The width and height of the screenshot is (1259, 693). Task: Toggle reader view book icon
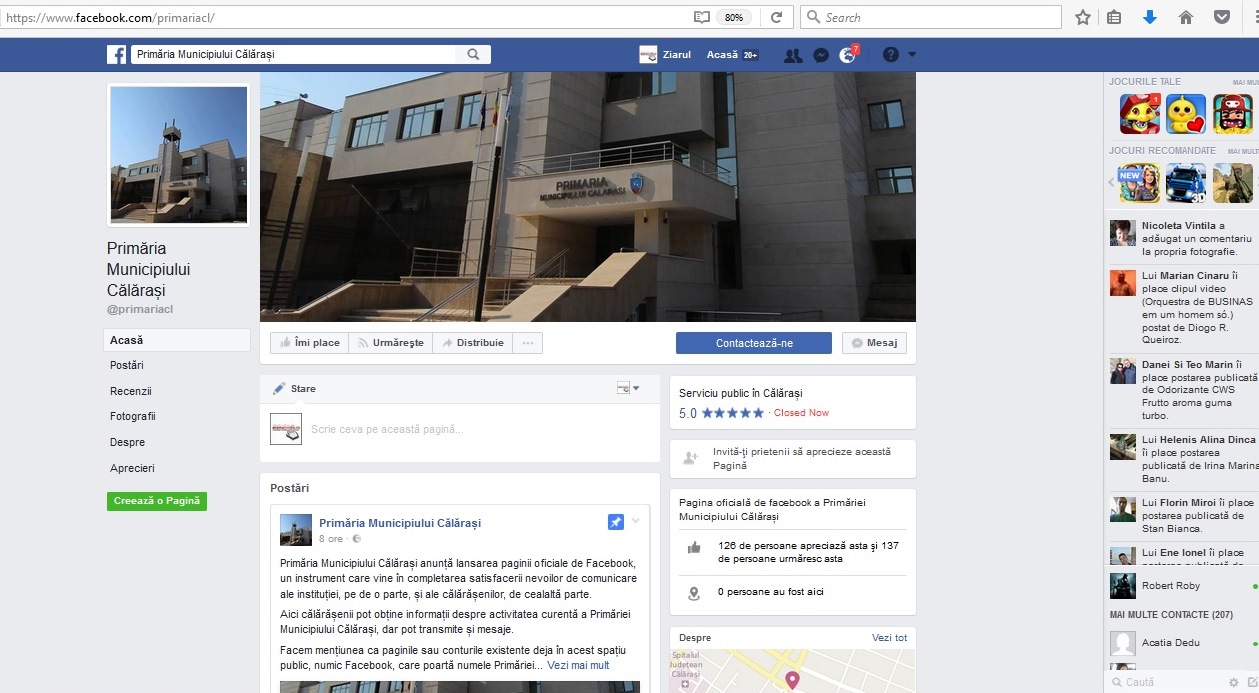(x=702, y=17)
